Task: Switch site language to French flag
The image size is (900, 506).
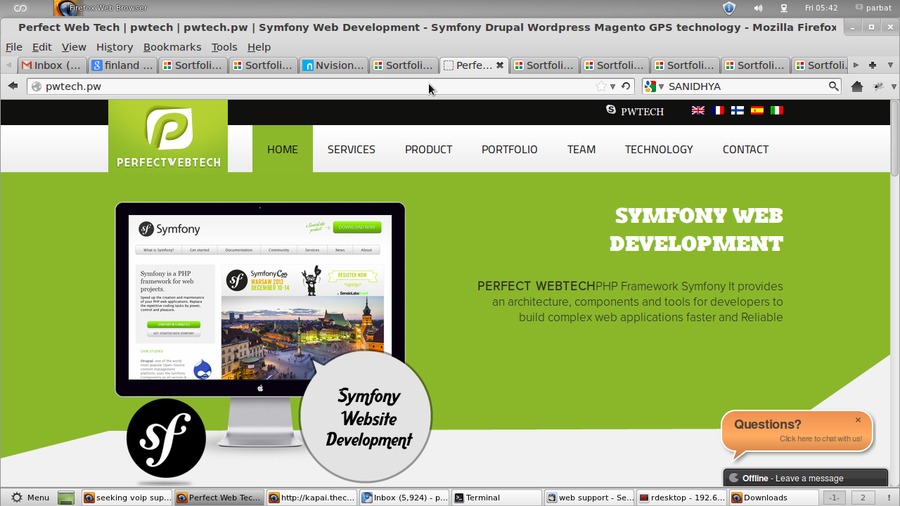Action: tap(717, 110)
